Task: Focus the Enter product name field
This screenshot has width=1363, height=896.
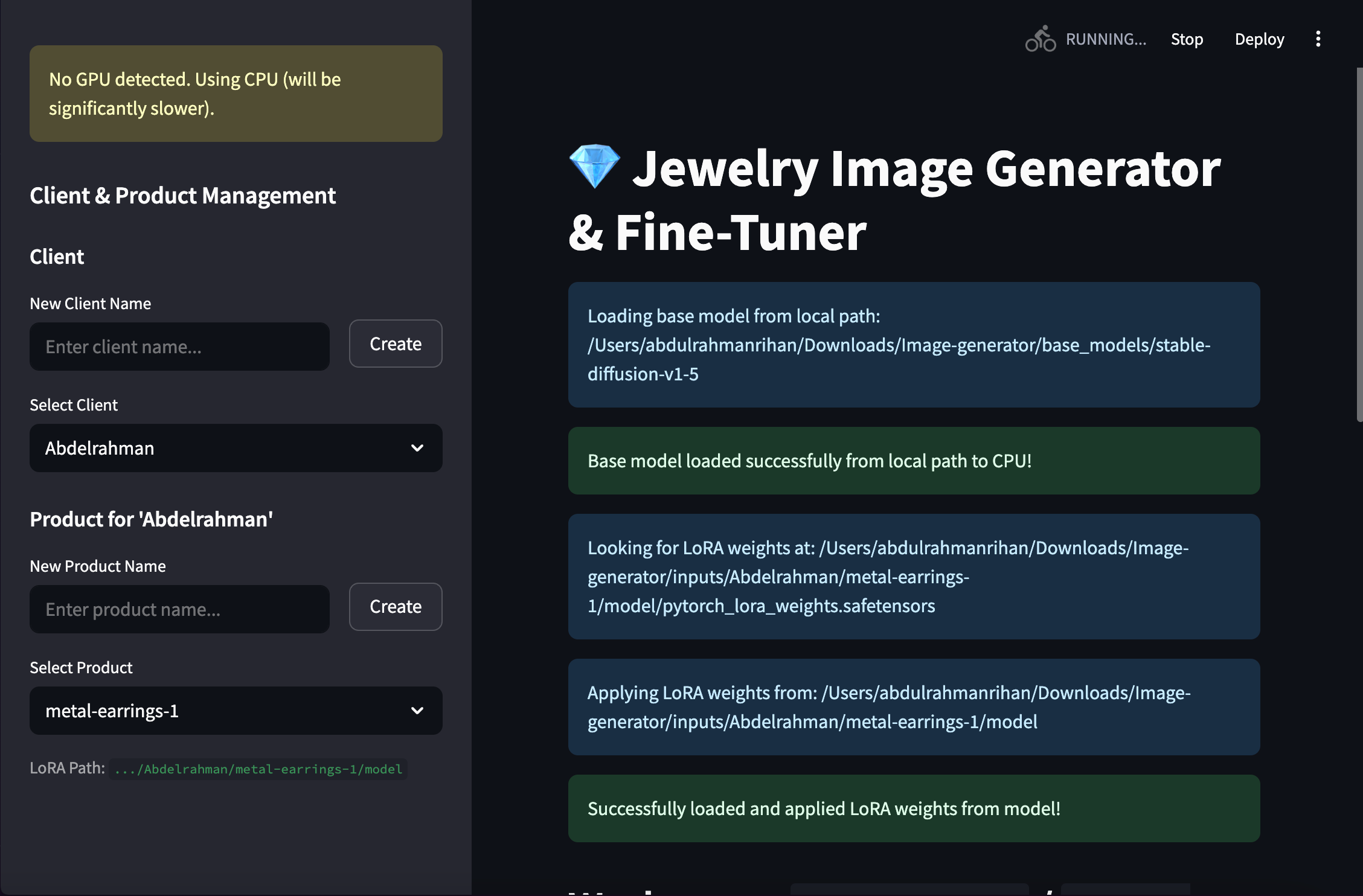Action: click(179, 609)
